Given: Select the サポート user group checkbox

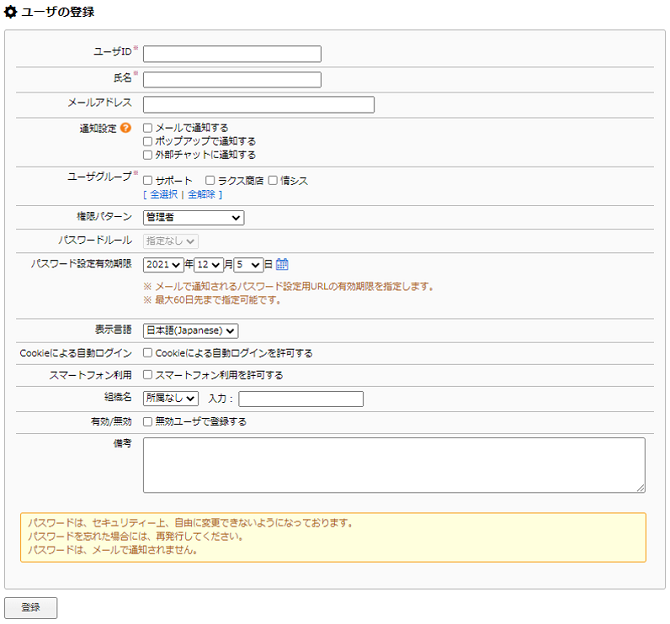Looking at the screenshot, I should 147,180.
